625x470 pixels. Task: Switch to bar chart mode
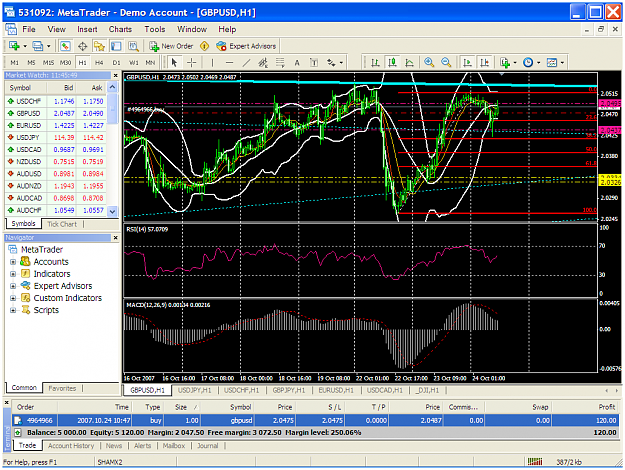[x=375, y=63]
